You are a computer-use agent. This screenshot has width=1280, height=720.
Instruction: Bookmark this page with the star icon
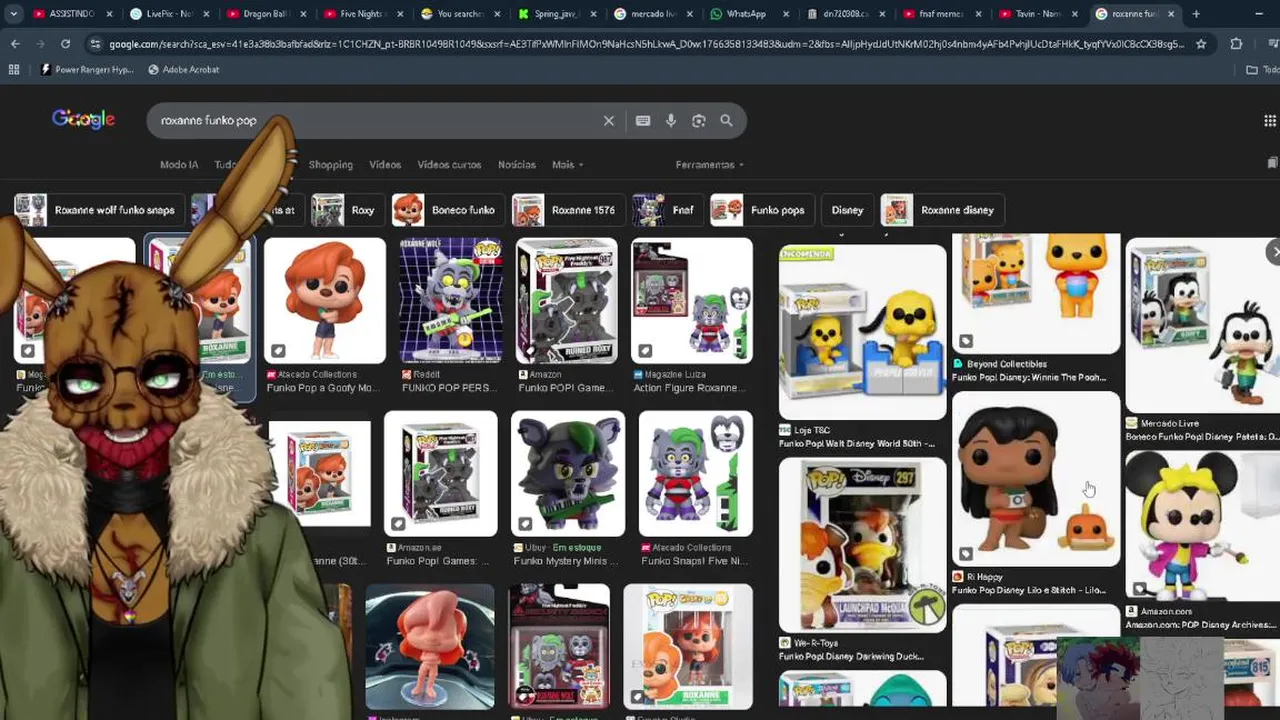click(x=1201, y=44)
